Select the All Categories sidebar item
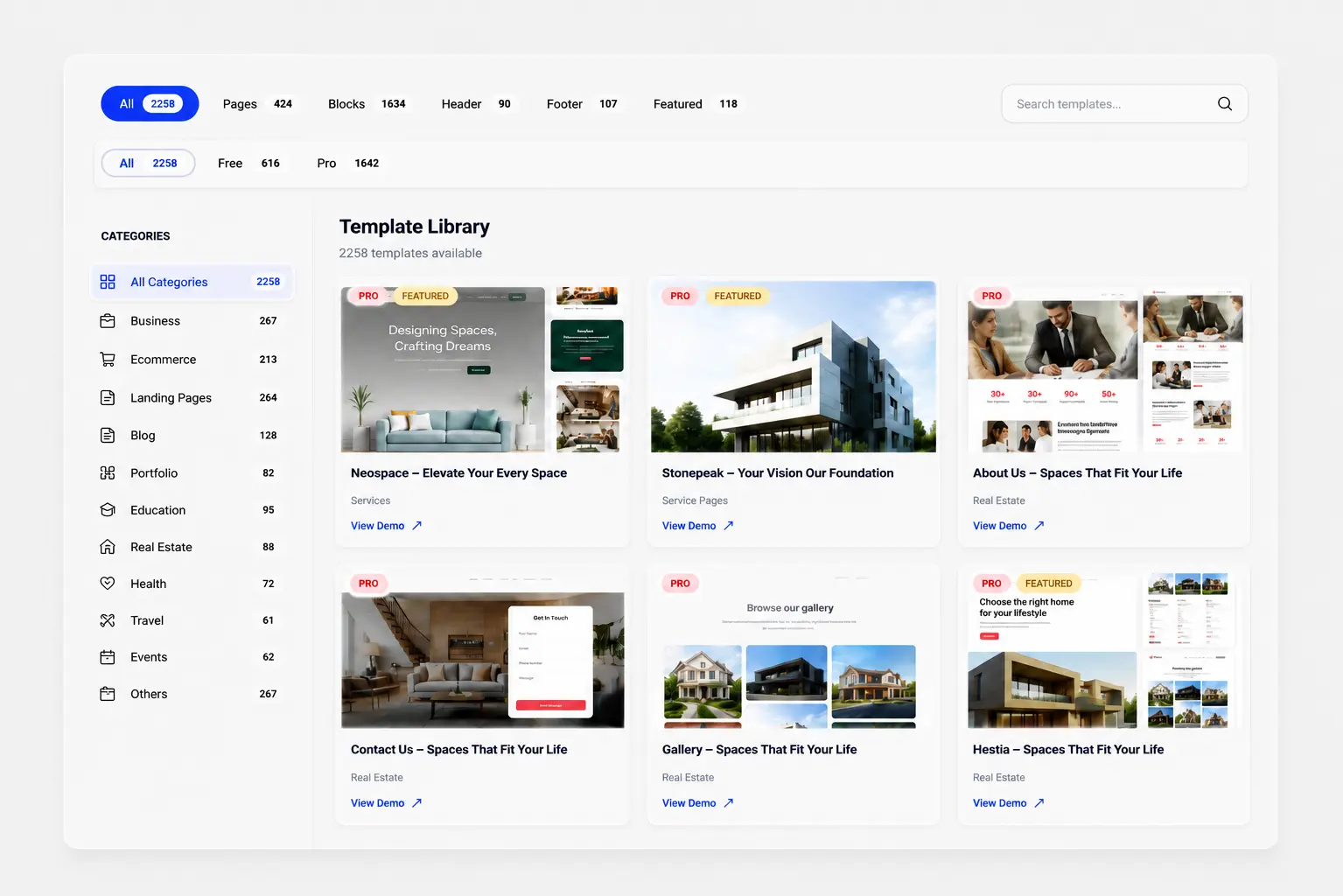Image resolution: width=1343 pixels, height=896 pixels. point(192,282)
